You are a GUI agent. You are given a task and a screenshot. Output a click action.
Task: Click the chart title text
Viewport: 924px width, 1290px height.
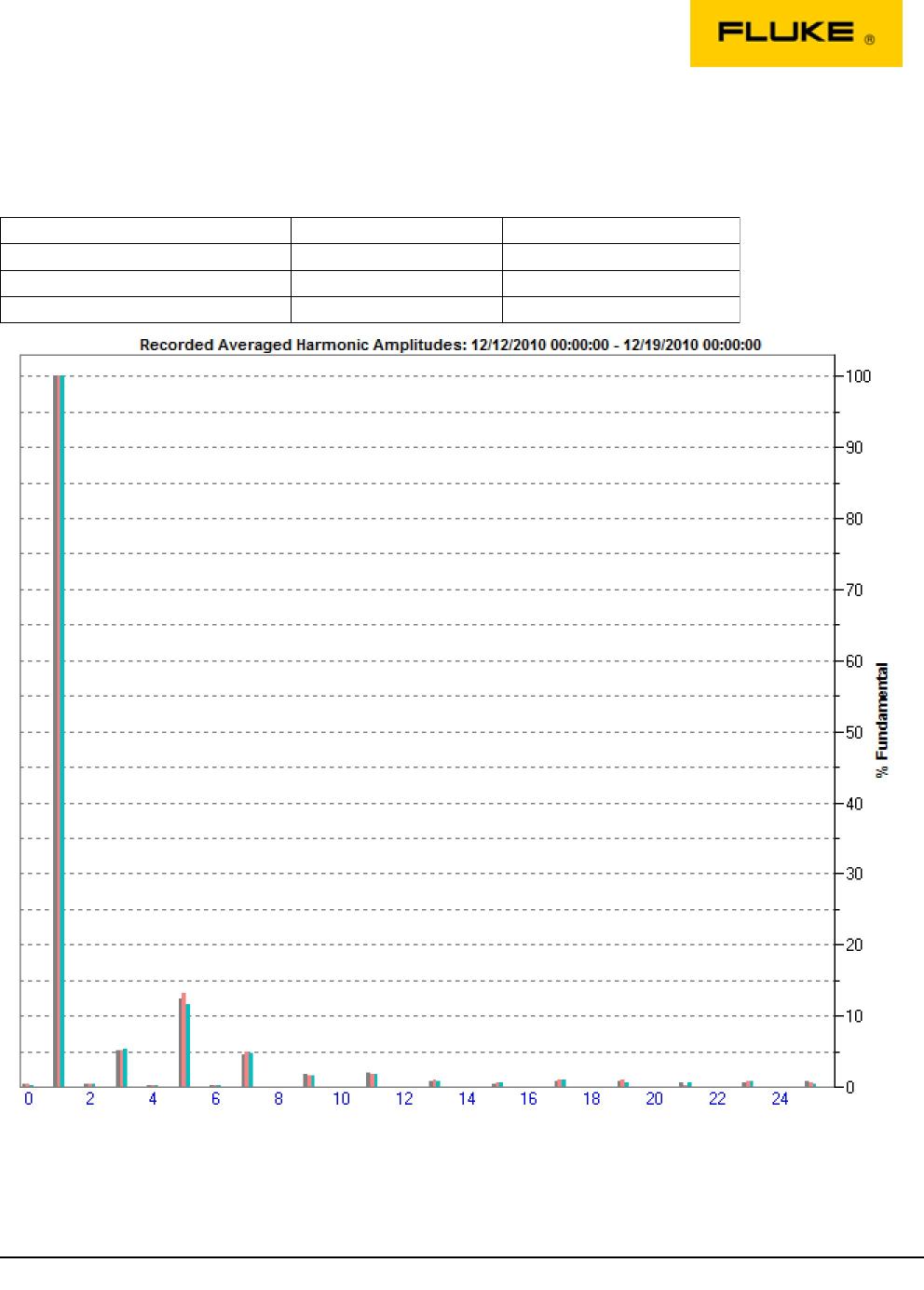pos(450,345)
